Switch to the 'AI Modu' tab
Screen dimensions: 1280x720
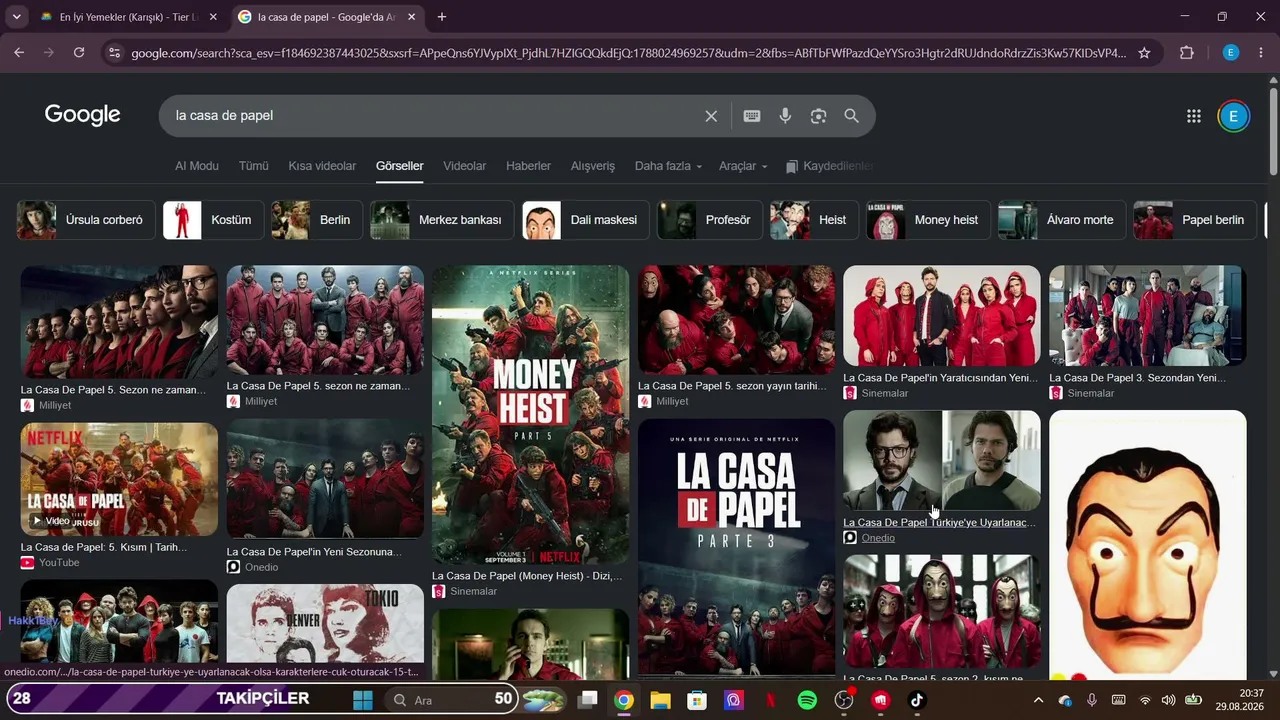[197, 166]
